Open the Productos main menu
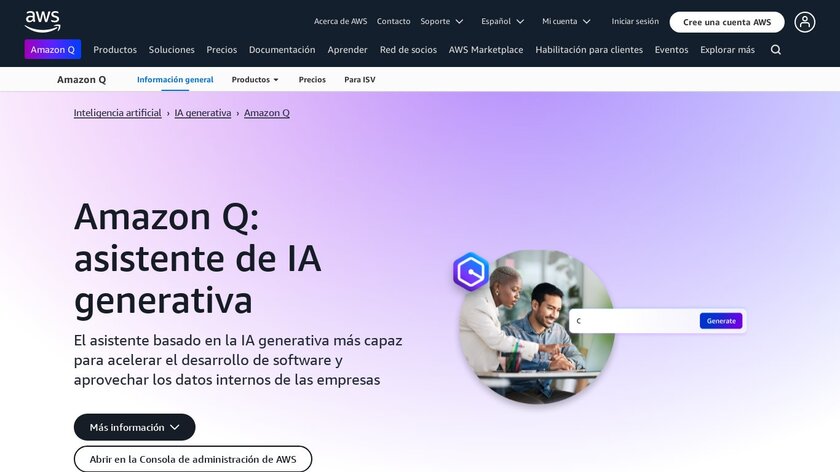Viewport: 840px width, 472px height. [x=115, y=50]
